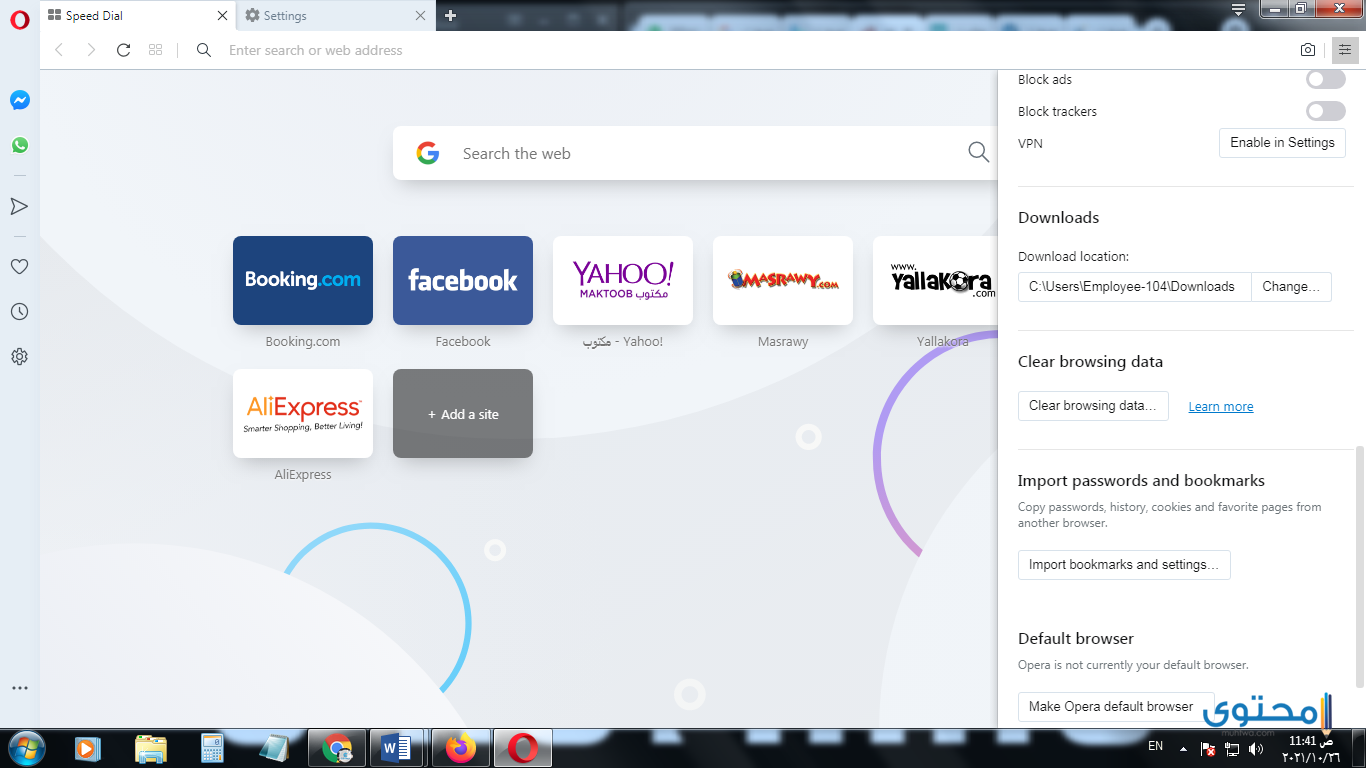Open Firefox from taskbar
Viewport: 1366px width, 768px height.
point(459,748)
